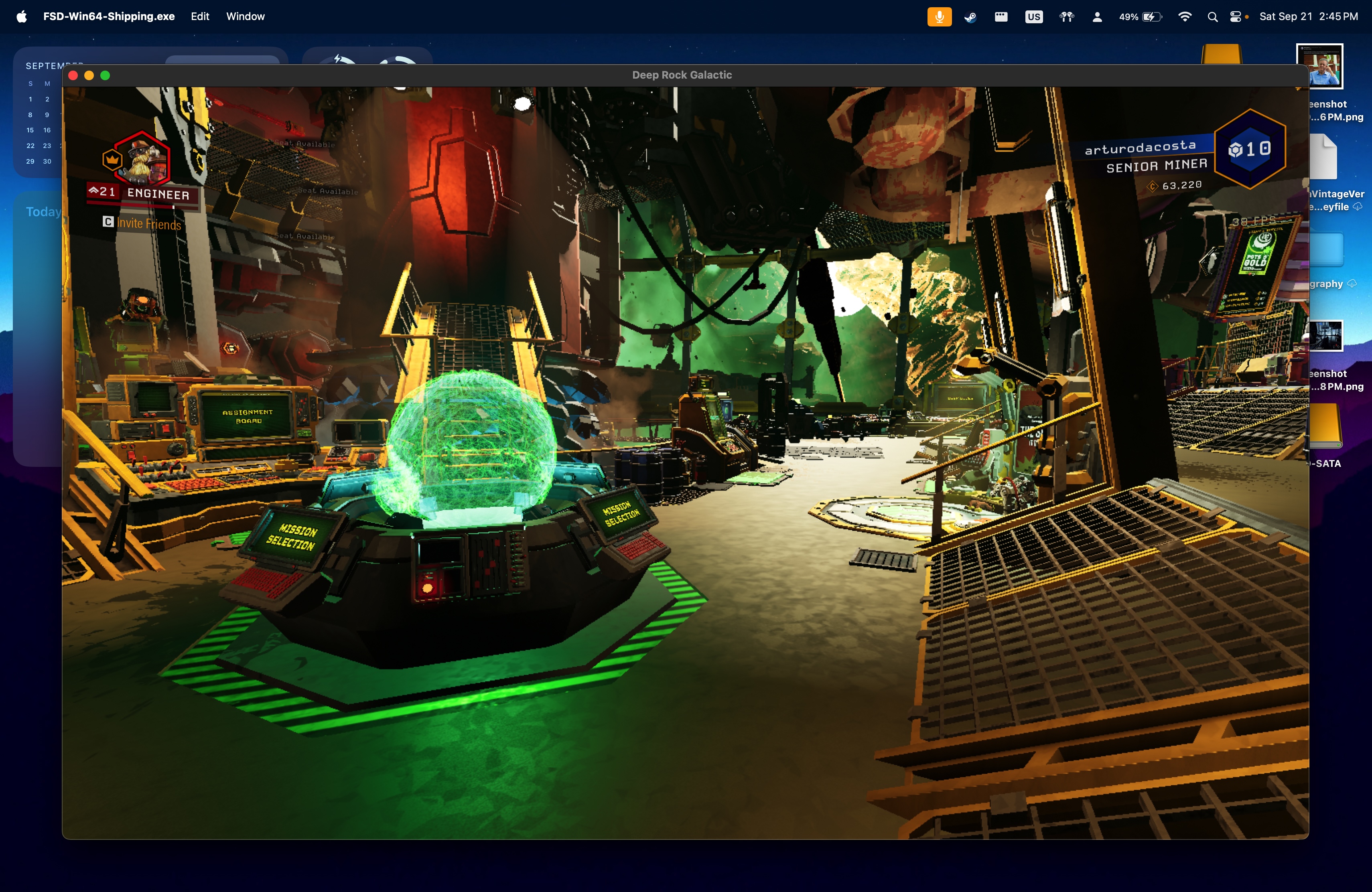Screen dimensions: 1372x892
Task: Switch the US keyboard input source
Action: tap(1033, 17)
